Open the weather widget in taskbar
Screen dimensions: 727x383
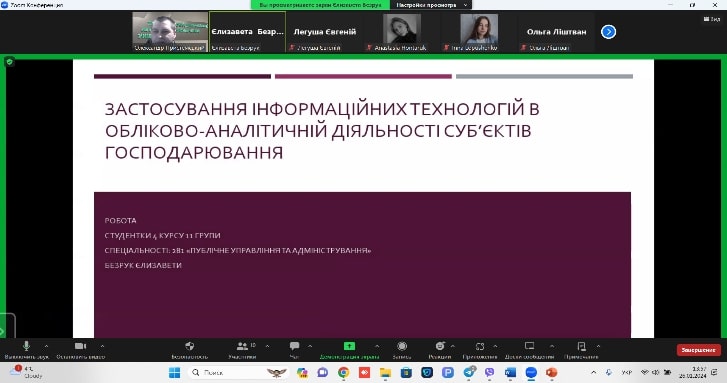[27, 372]
